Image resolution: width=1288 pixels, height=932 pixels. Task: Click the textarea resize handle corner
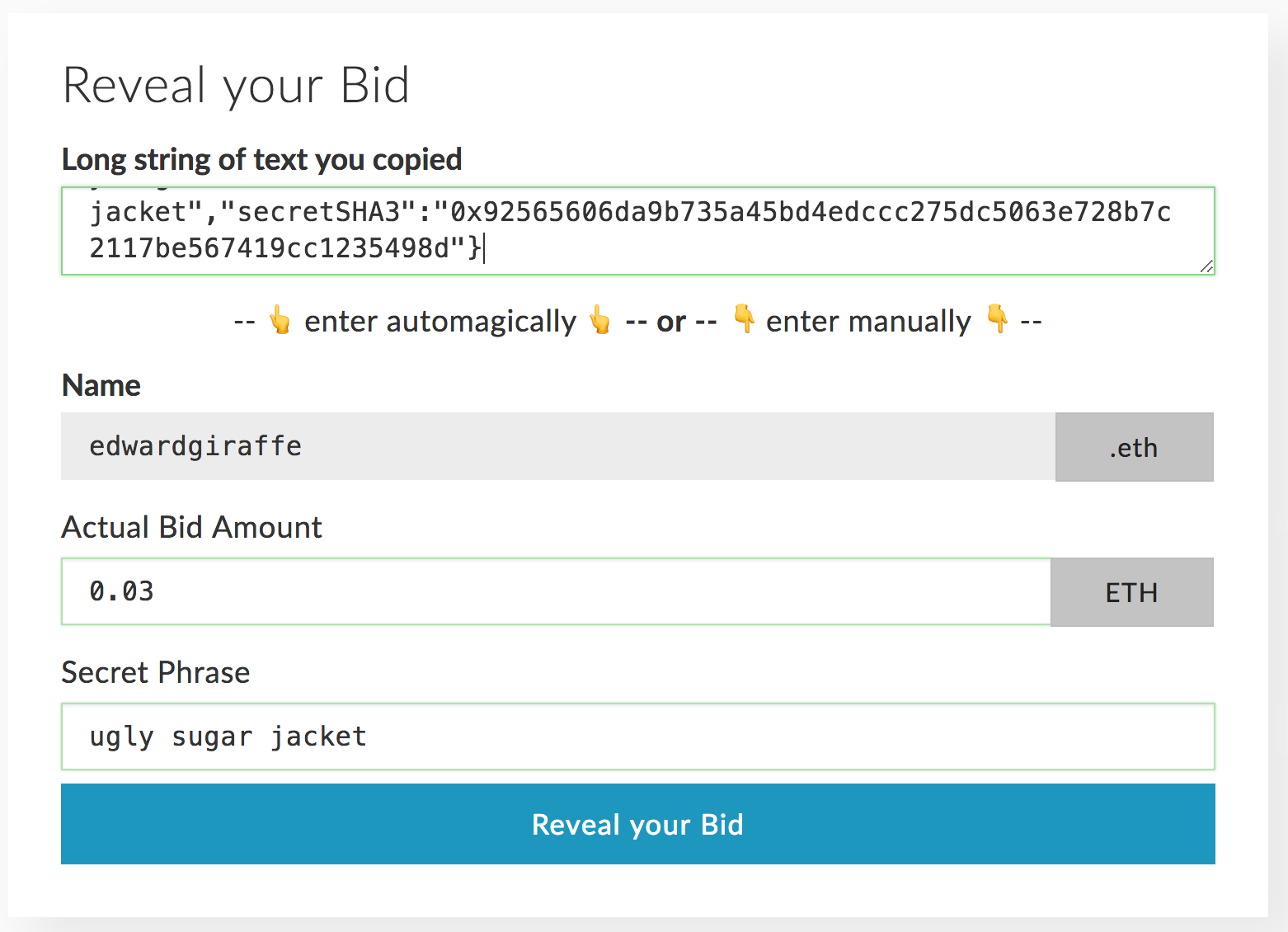(x=1206, y=266)
